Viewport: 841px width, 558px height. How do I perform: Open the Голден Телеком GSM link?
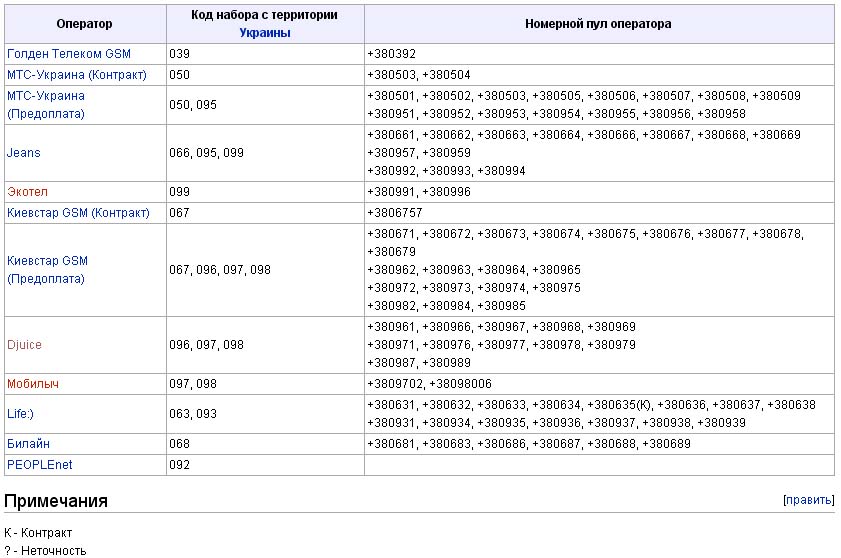(x=69, y=54)
